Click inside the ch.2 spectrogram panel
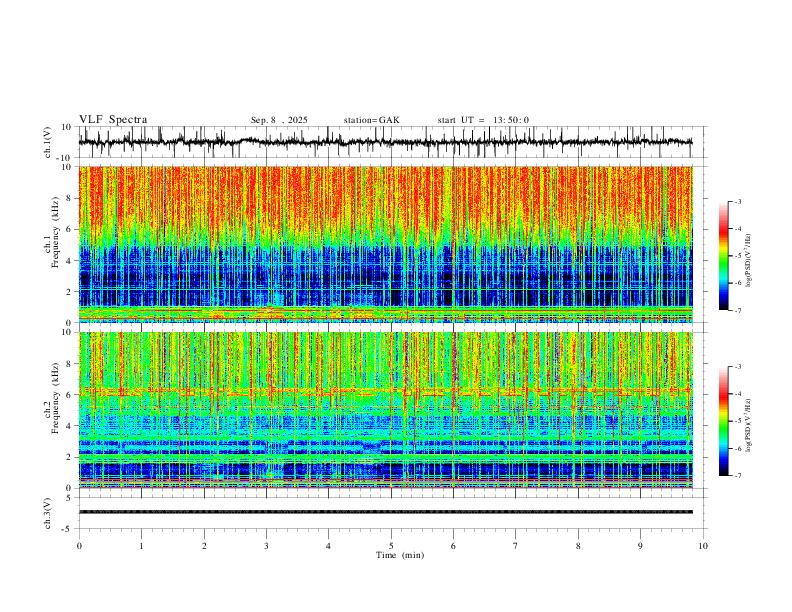This screenshot has width=792, height=612. 385,410
